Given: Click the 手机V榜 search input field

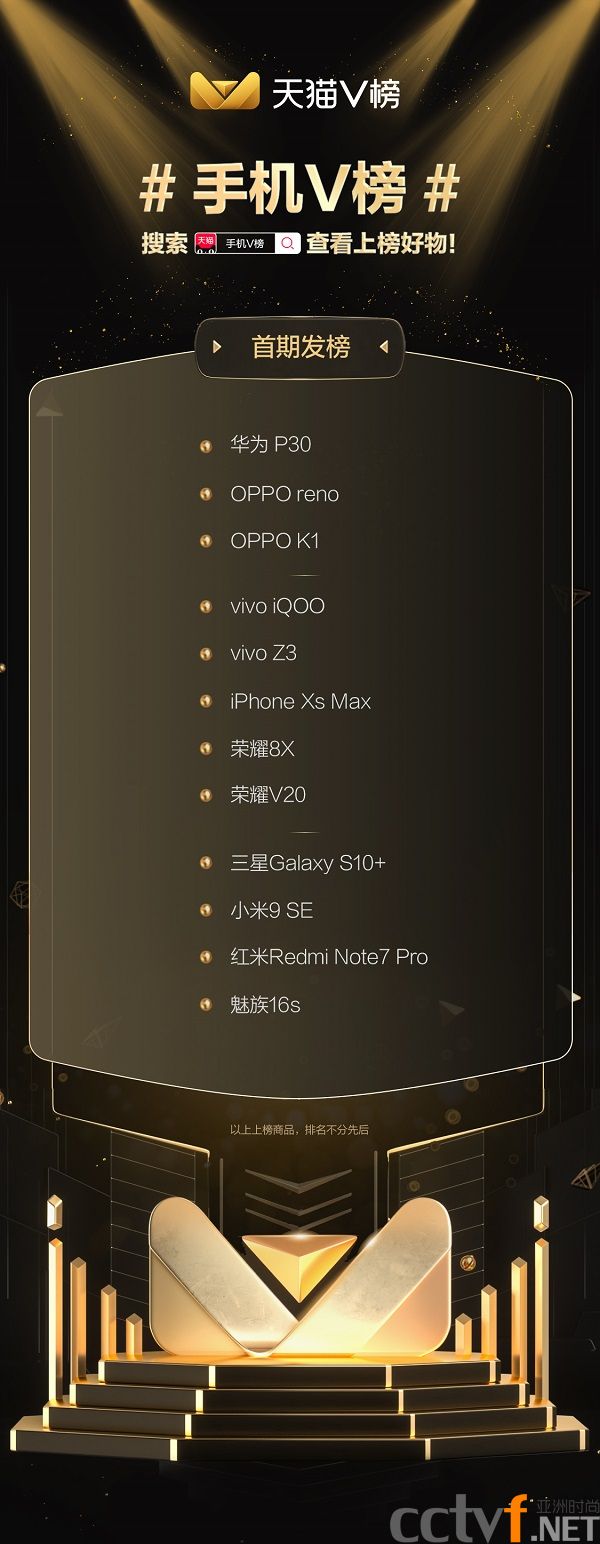Looking at the screenshot, I should (248, 243).
